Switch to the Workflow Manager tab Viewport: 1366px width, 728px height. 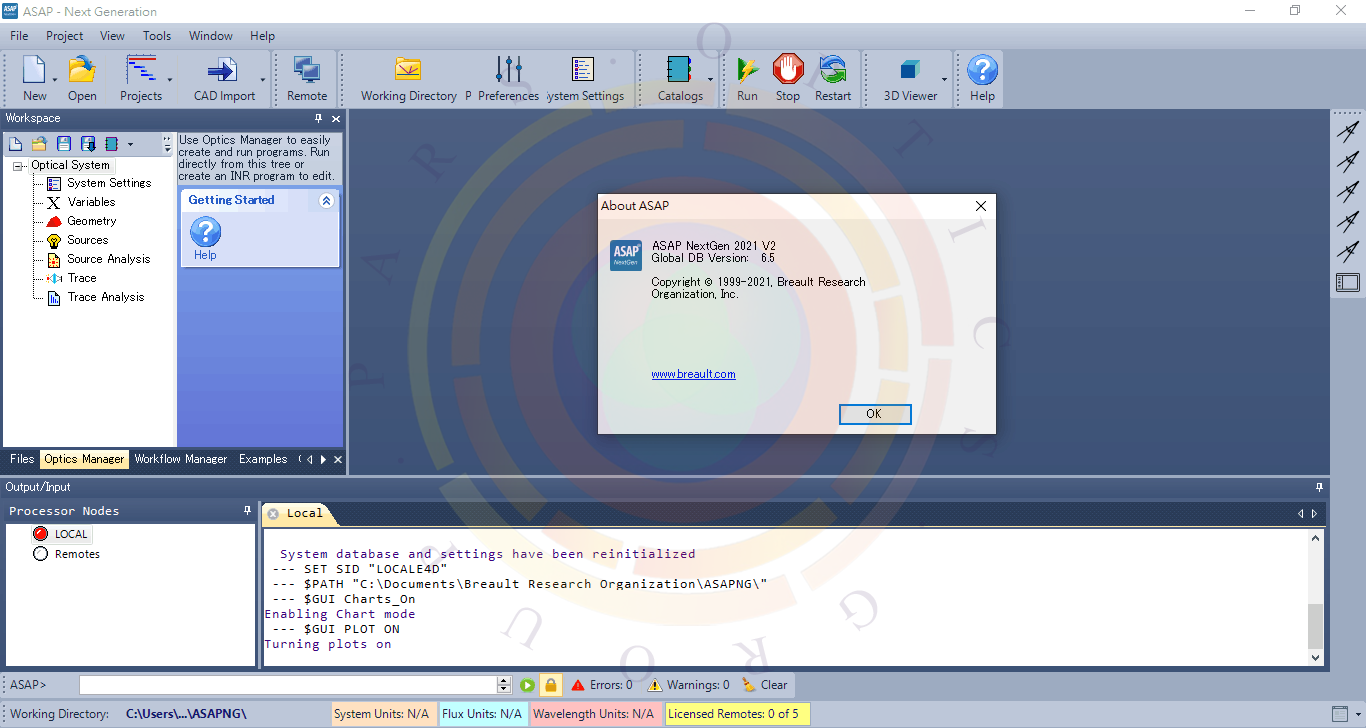coord(181,459)
